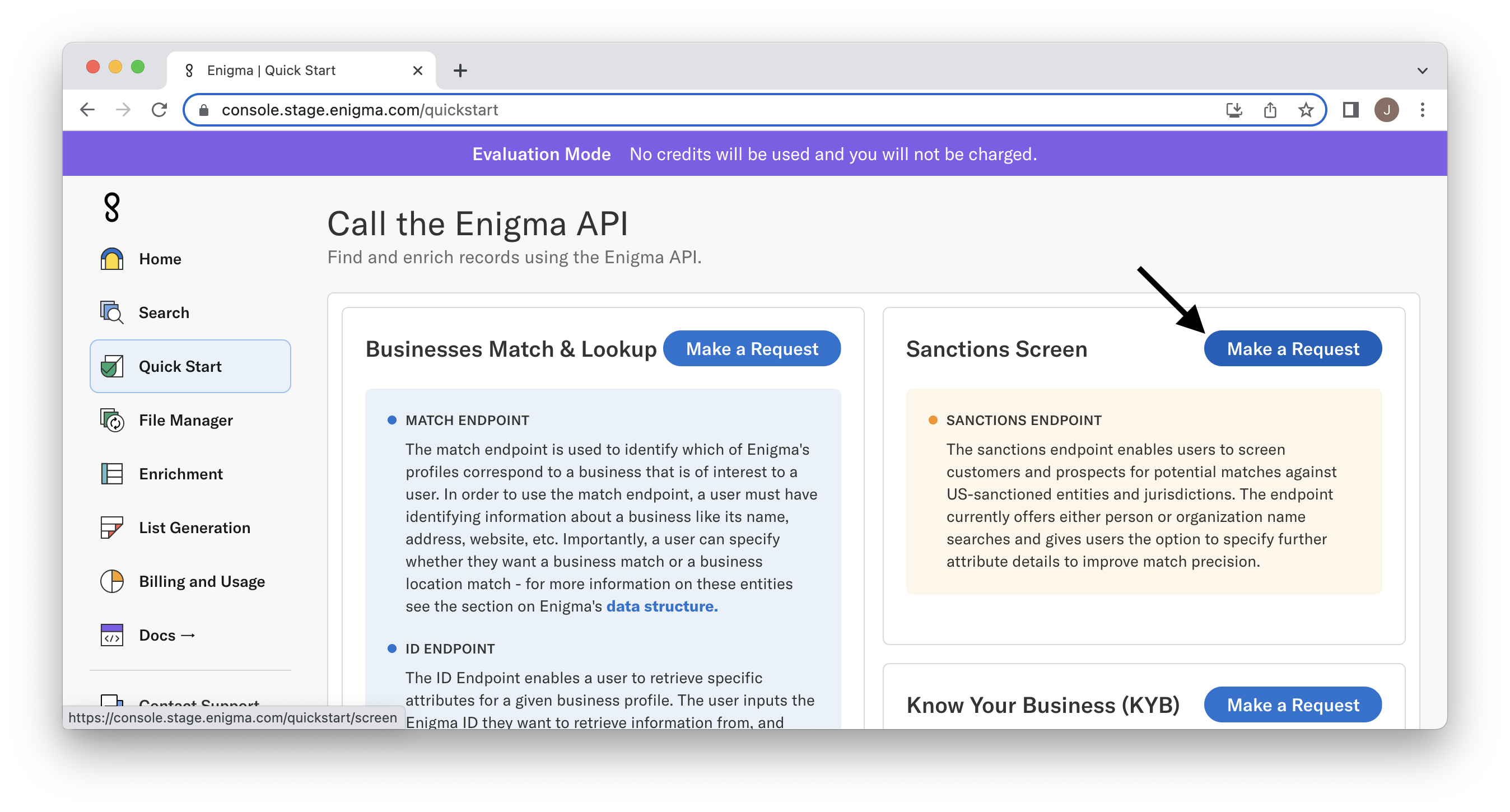Click the browser share icon

(x=1270, y=110)
